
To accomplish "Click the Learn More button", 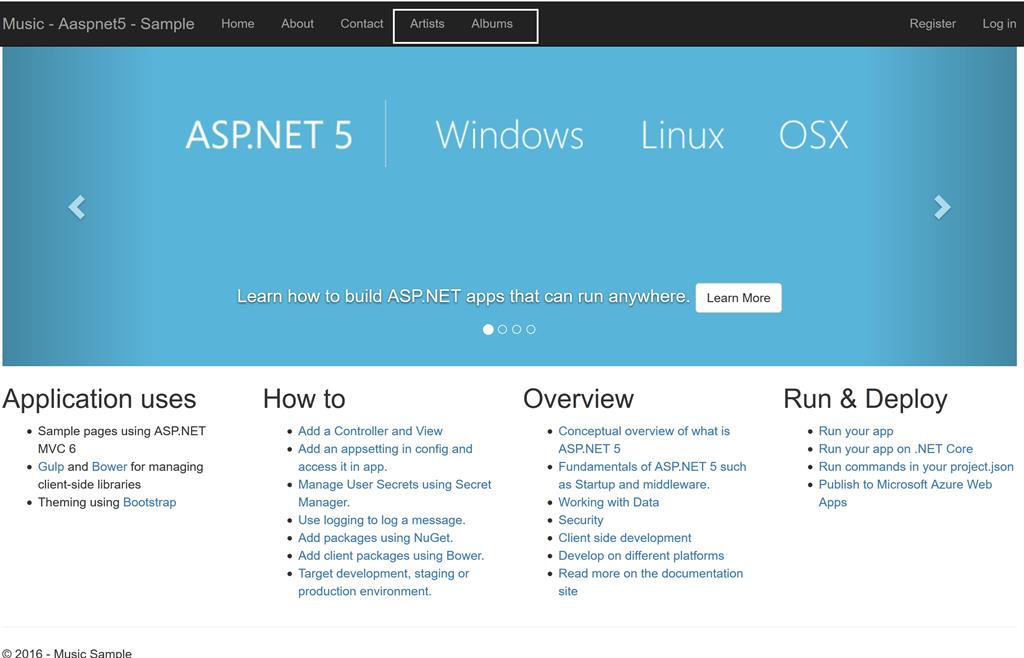I will click(x=739, y=298).
